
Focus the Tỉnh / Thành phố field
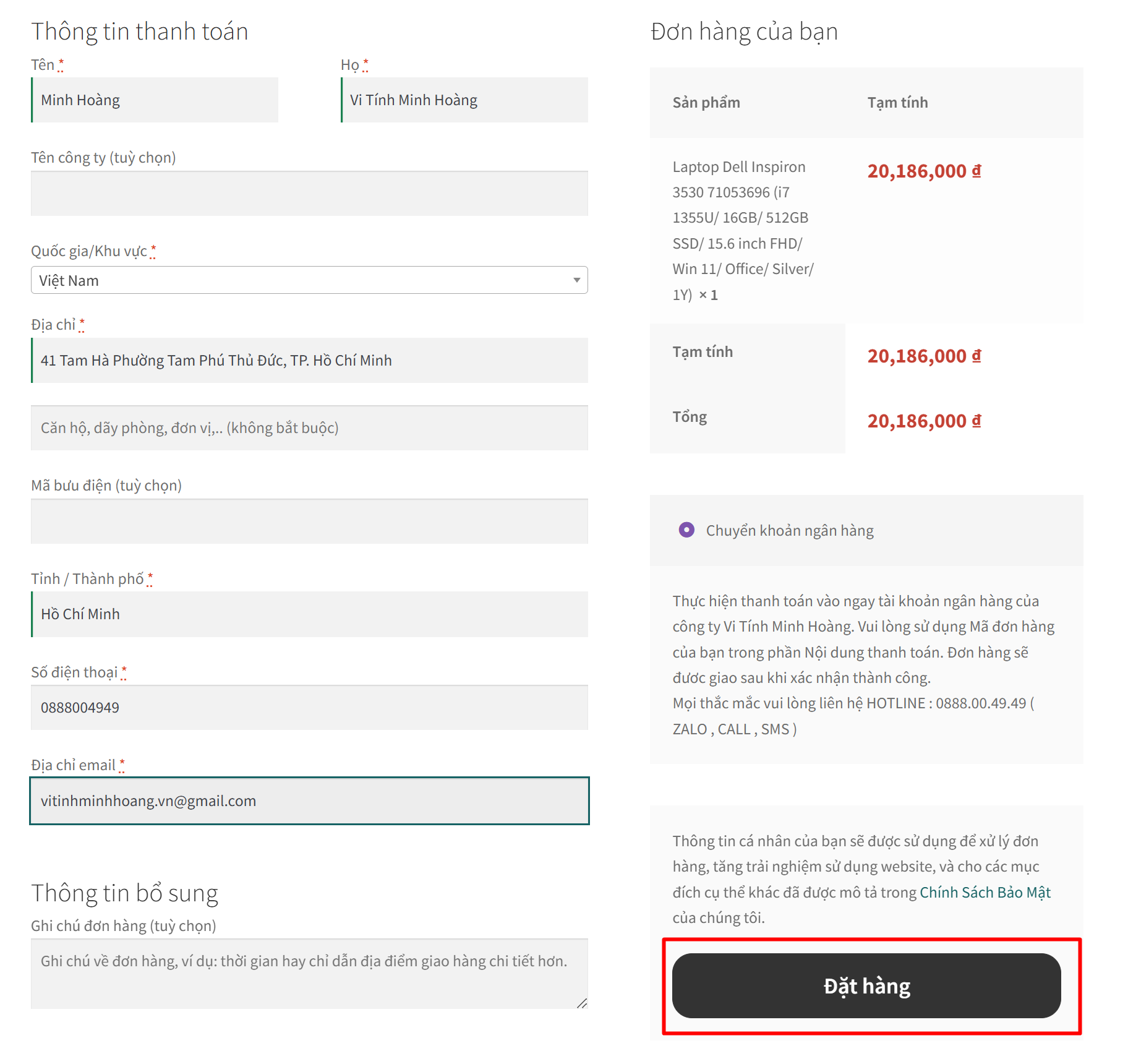point(309,614)
